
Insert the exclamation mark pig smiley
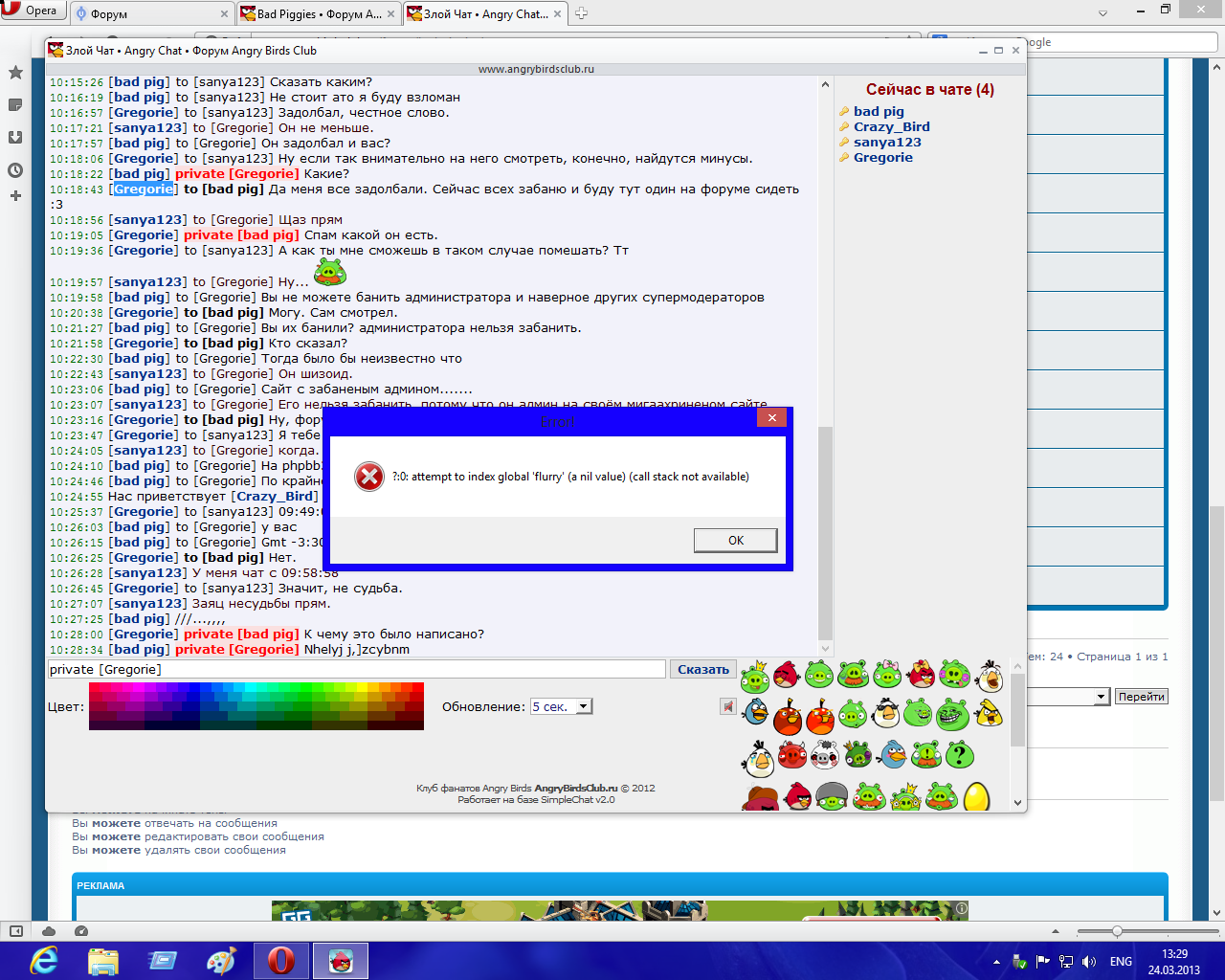click(x=926, y=754)
